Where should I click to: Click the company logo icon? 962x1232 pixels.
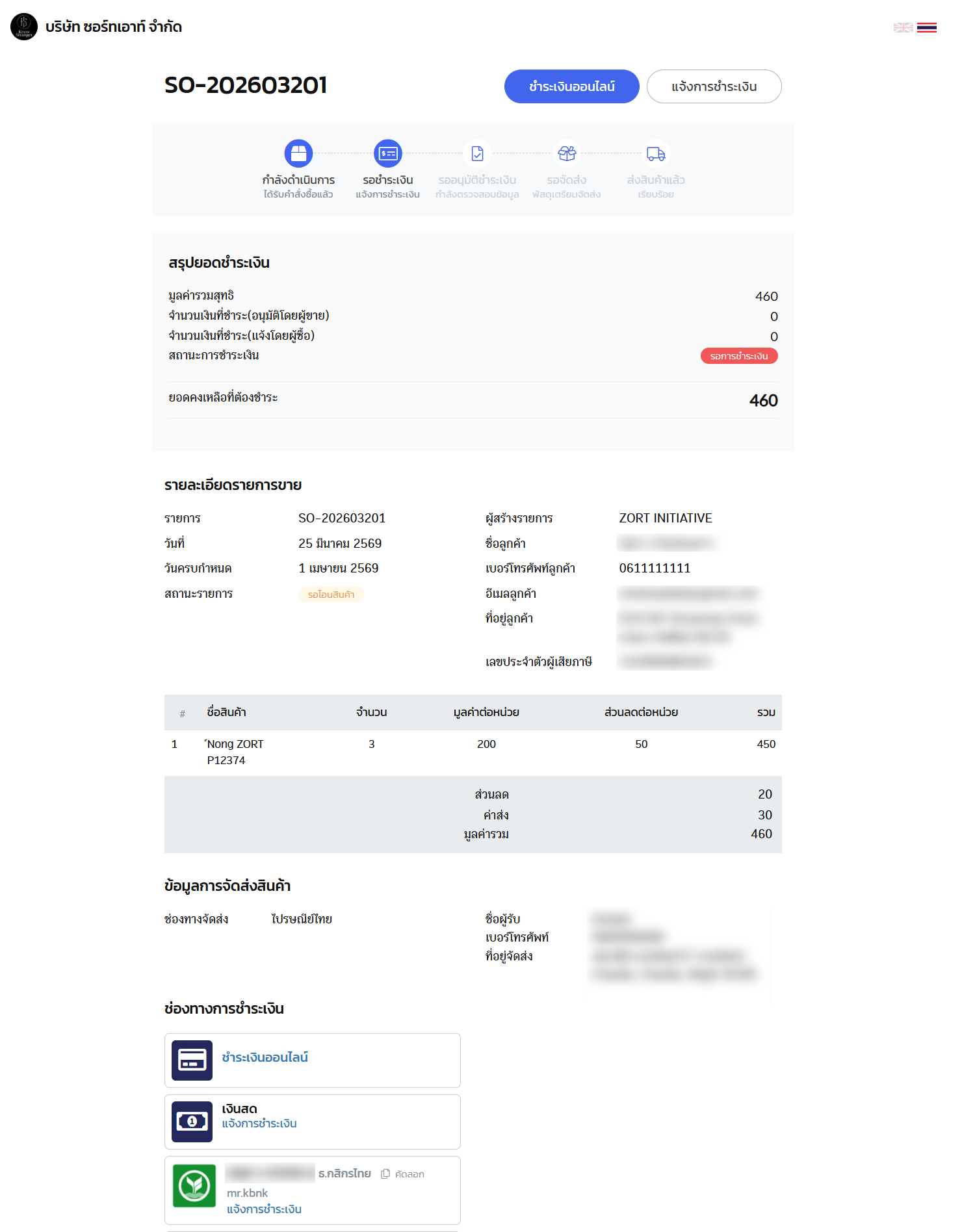pyautogui.click(x=24, y=27)
